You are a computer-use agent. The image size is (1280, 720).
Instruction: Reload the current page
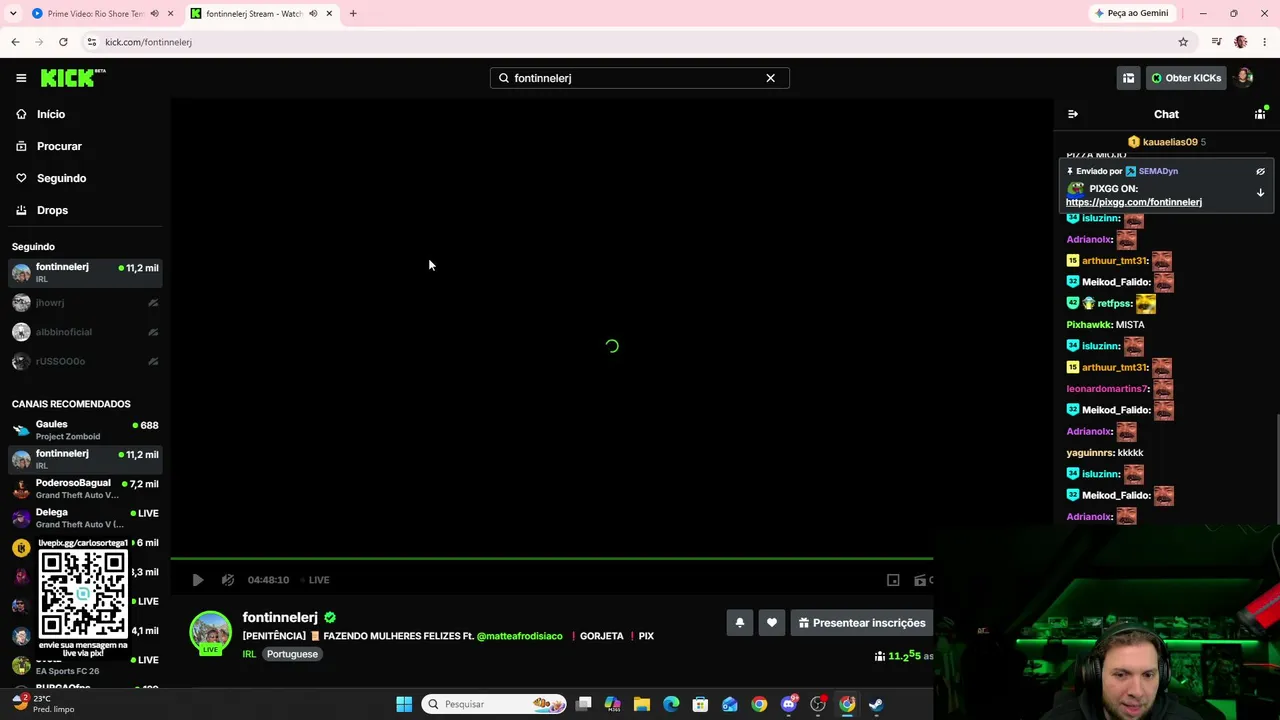[63, 42]
